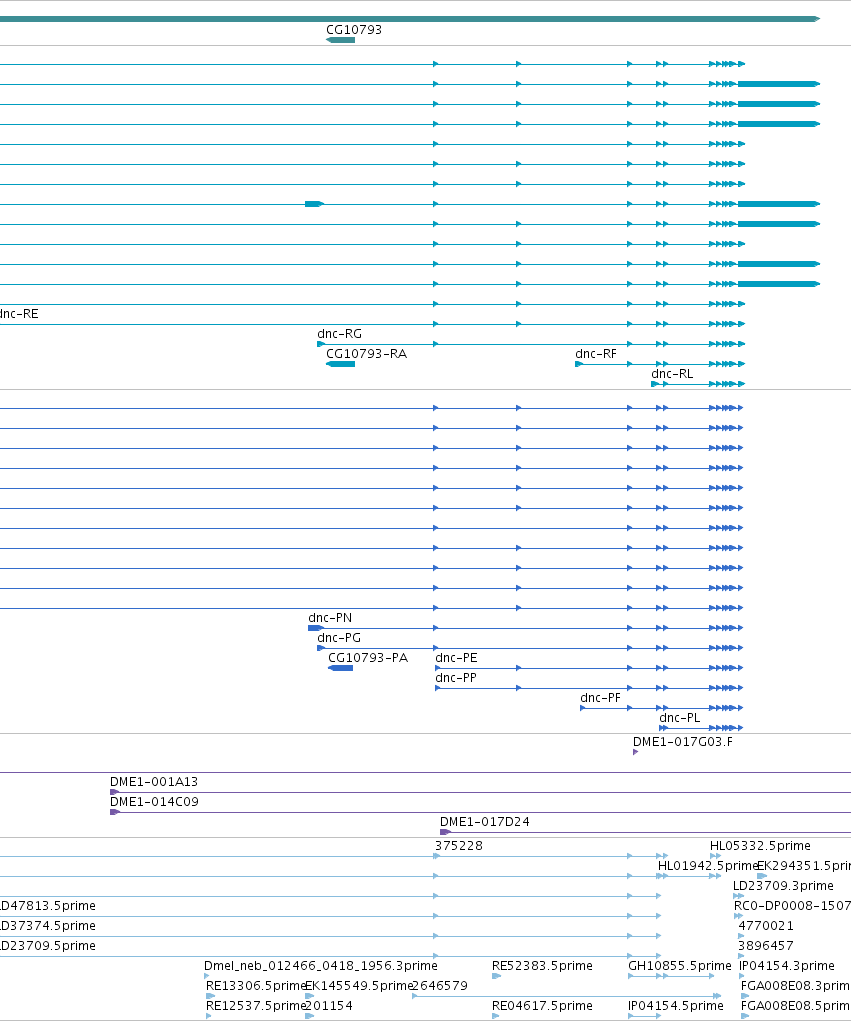This screenshot has height=1021, width=851.
Task: Select the Dmel_neb_012466_0418_1956.3prime label
Action: pyautogui.click(x=320, y=966)
